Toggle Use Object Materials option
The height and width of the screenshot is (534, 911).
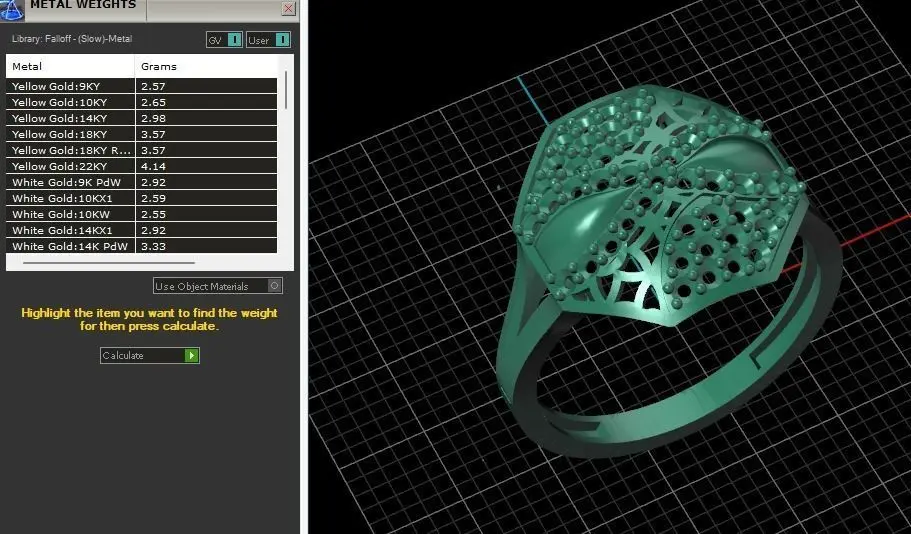218,286
